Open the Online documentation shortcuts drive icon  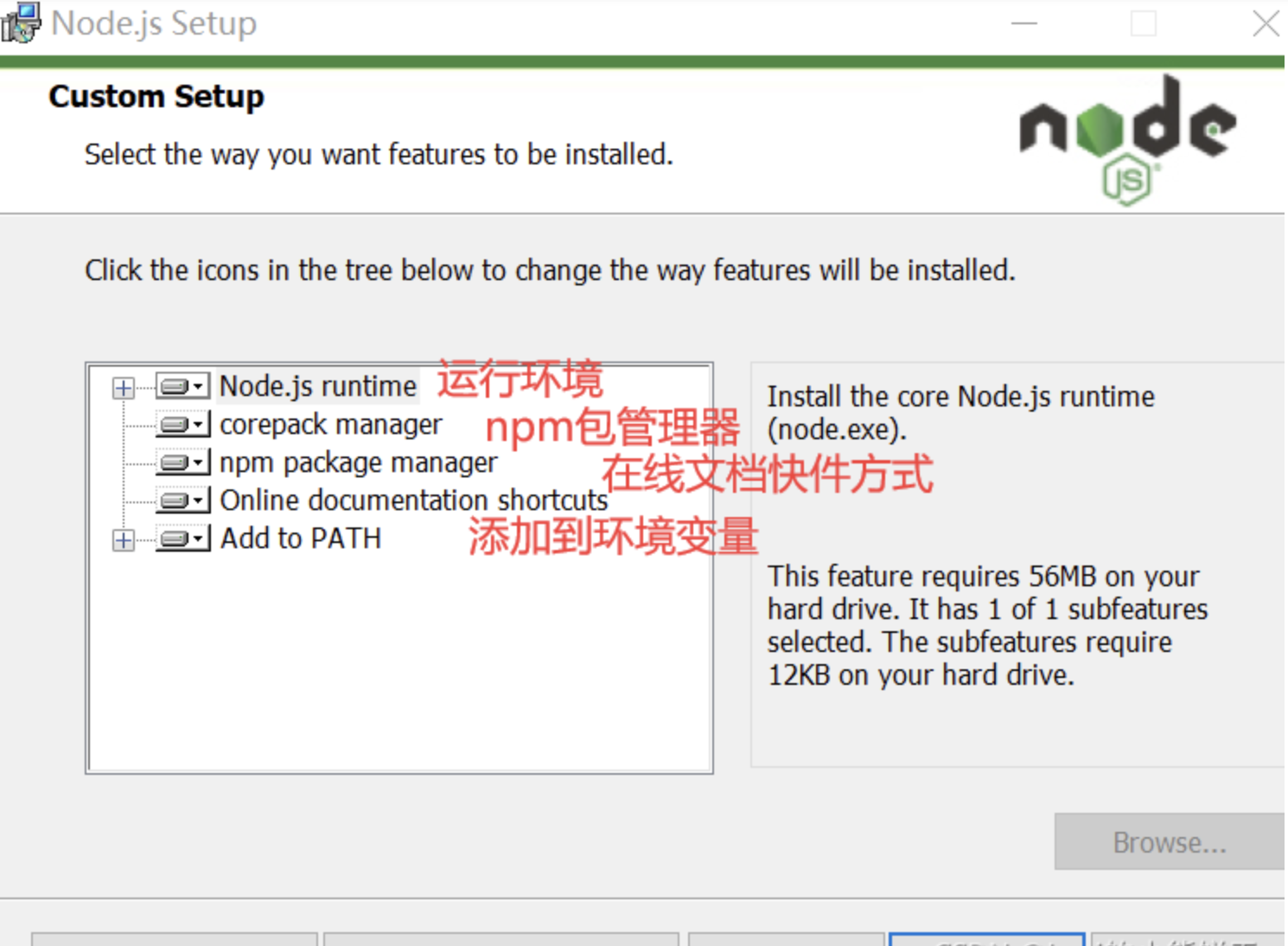click(183, 501)
